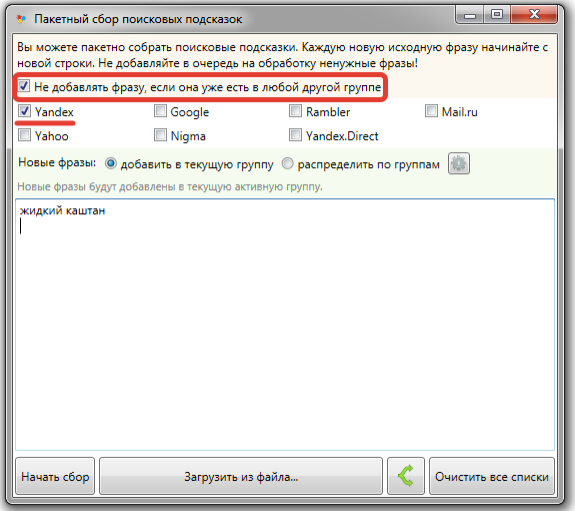
Task: Click on the phrase 'жидкий каштан'
Action: [x=62, y=211]
